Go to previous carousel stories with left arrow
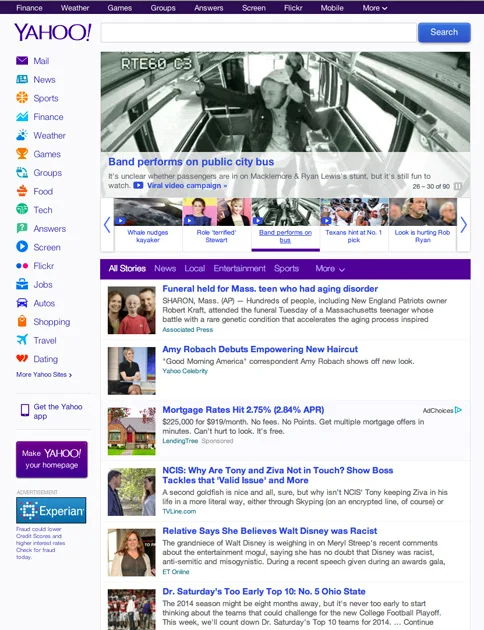The height and width of the screenshot is (630, 484). coord(107,225)
